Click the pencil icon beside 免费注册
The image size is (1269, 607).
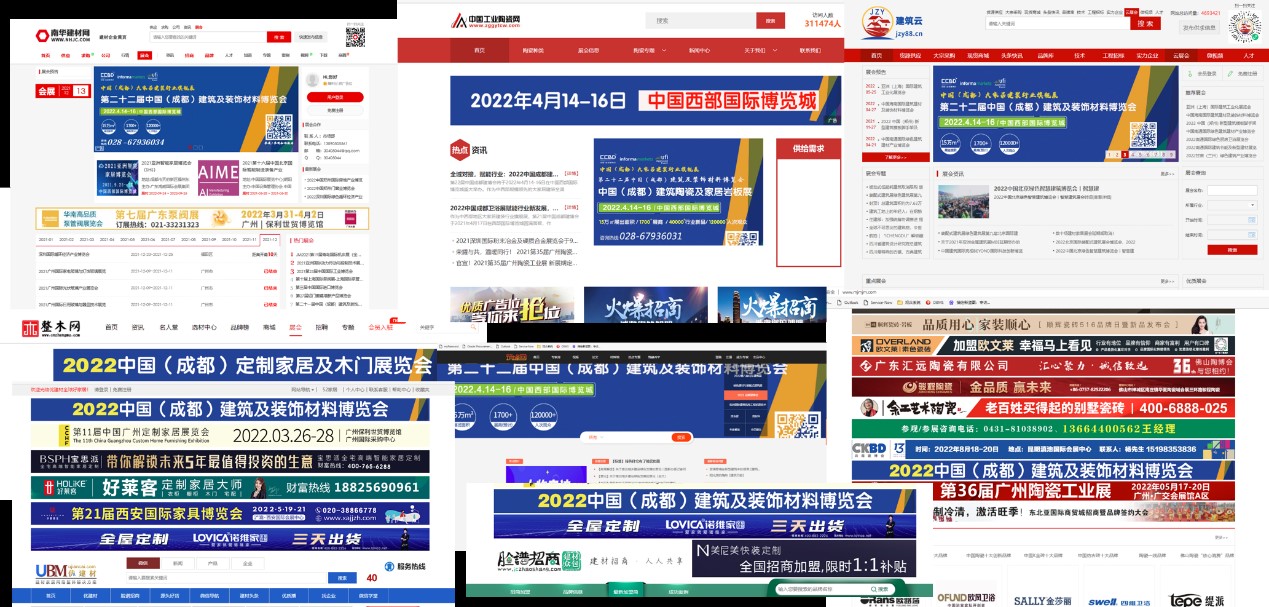pos(1229,74)
